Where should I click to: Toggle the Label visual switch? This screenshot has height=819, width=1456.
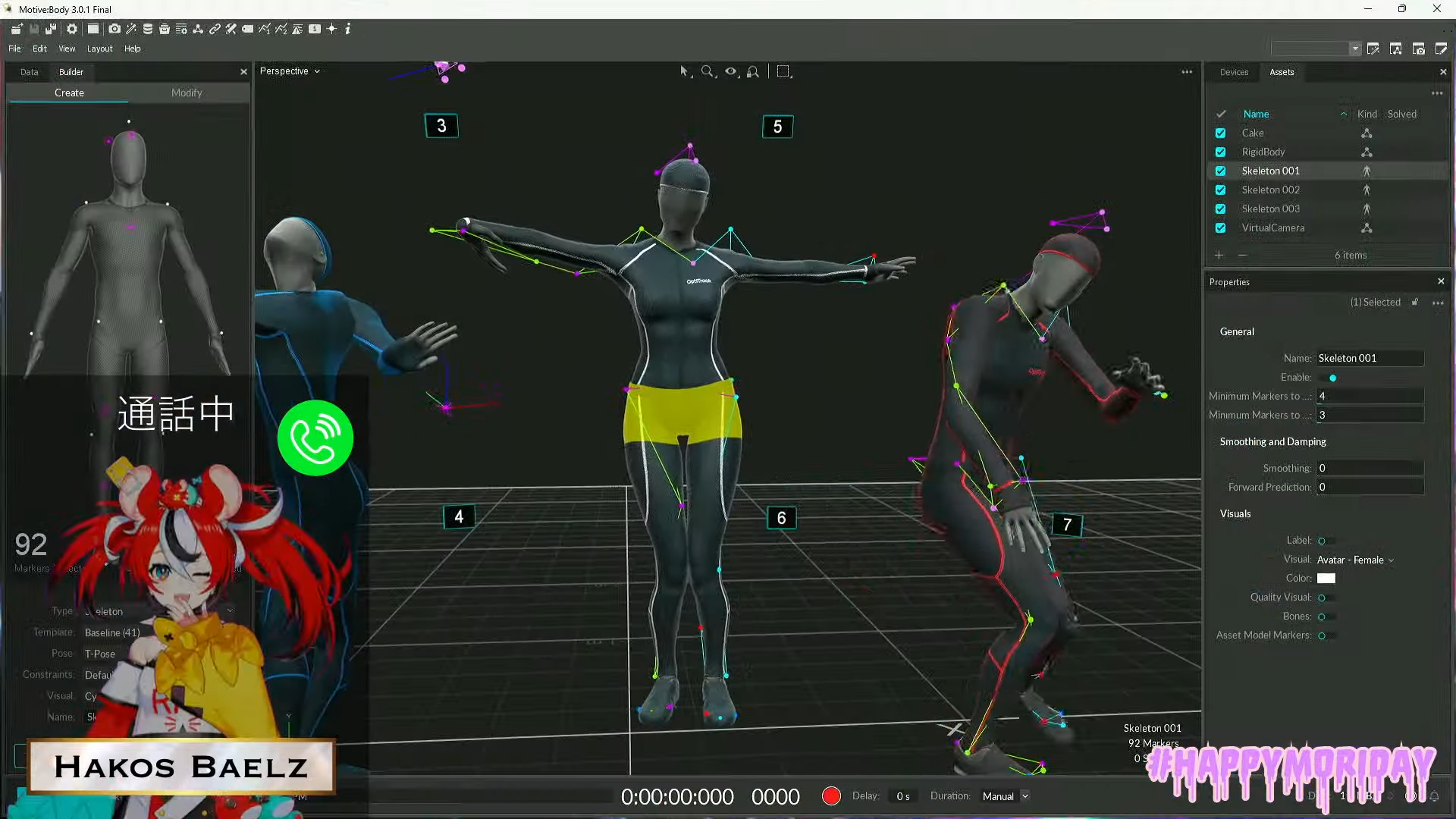coord(1326,541)
